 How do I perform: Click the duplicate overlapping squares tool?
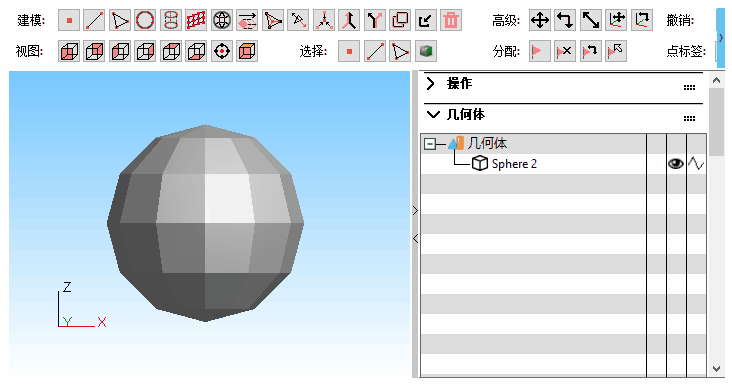(374, 21)
